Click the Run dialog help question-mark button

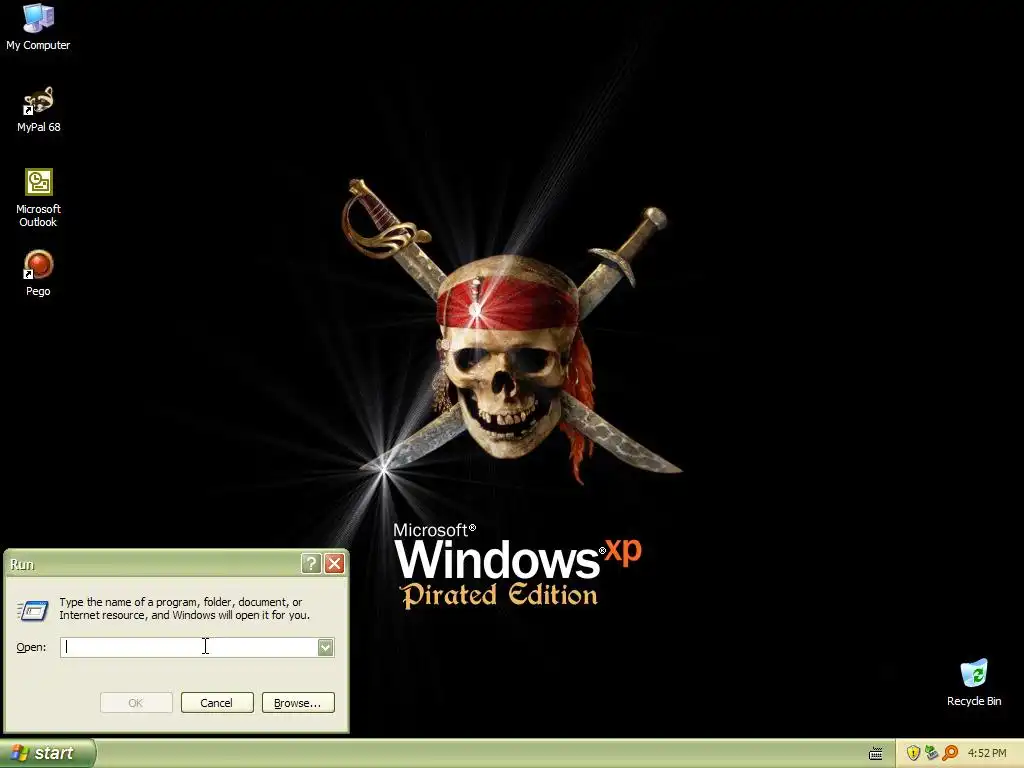tap(311, 564)
